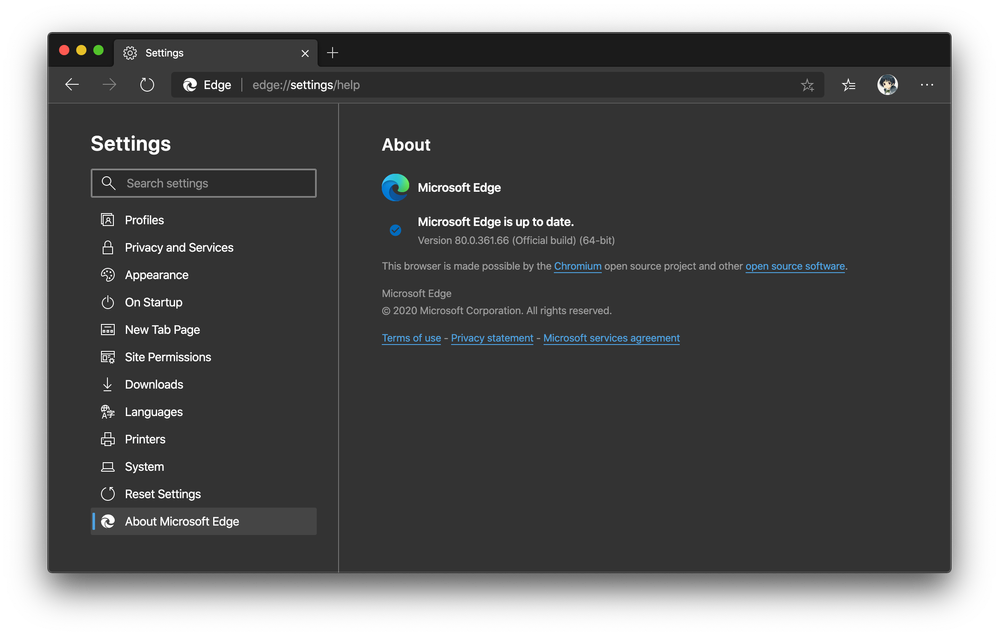Open Reset Settings section
This screenshot has width=999, height=636.
pos(204,494)
